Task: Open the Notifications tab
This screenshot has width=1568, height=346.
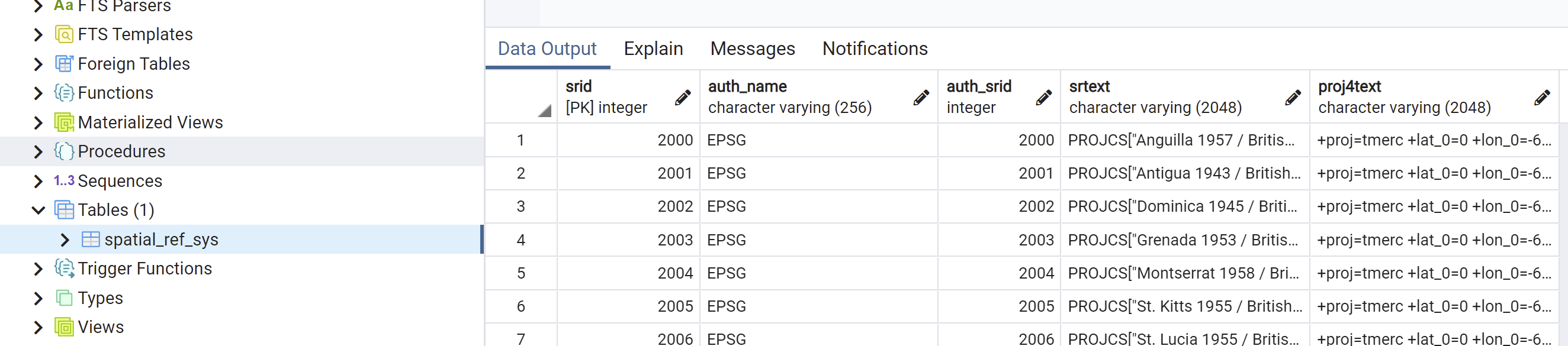Action: click(x=875, y=48)
